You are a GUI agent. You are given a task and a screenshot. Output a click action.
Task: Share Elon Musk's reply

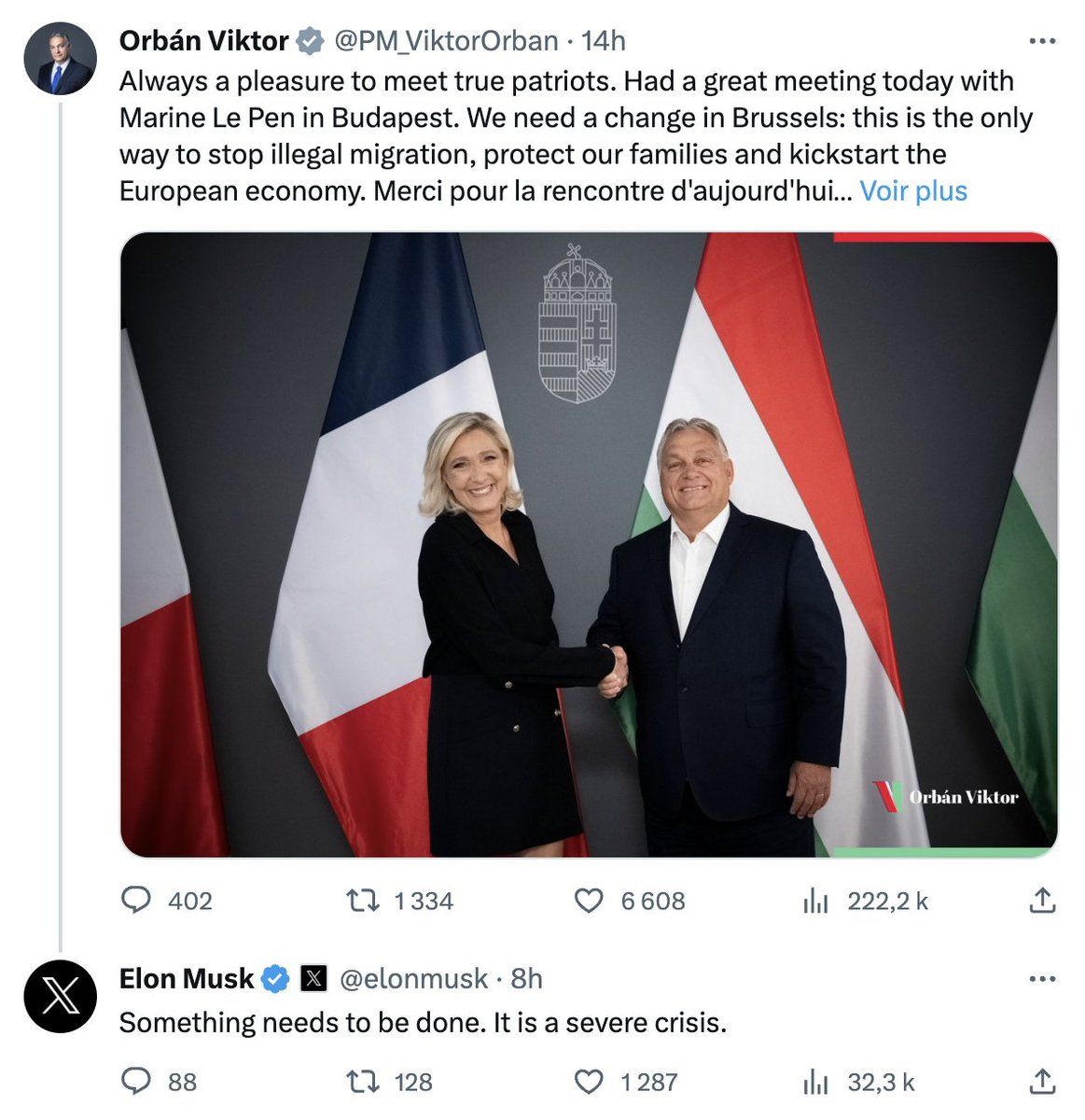click(x=1041, y=1082)
